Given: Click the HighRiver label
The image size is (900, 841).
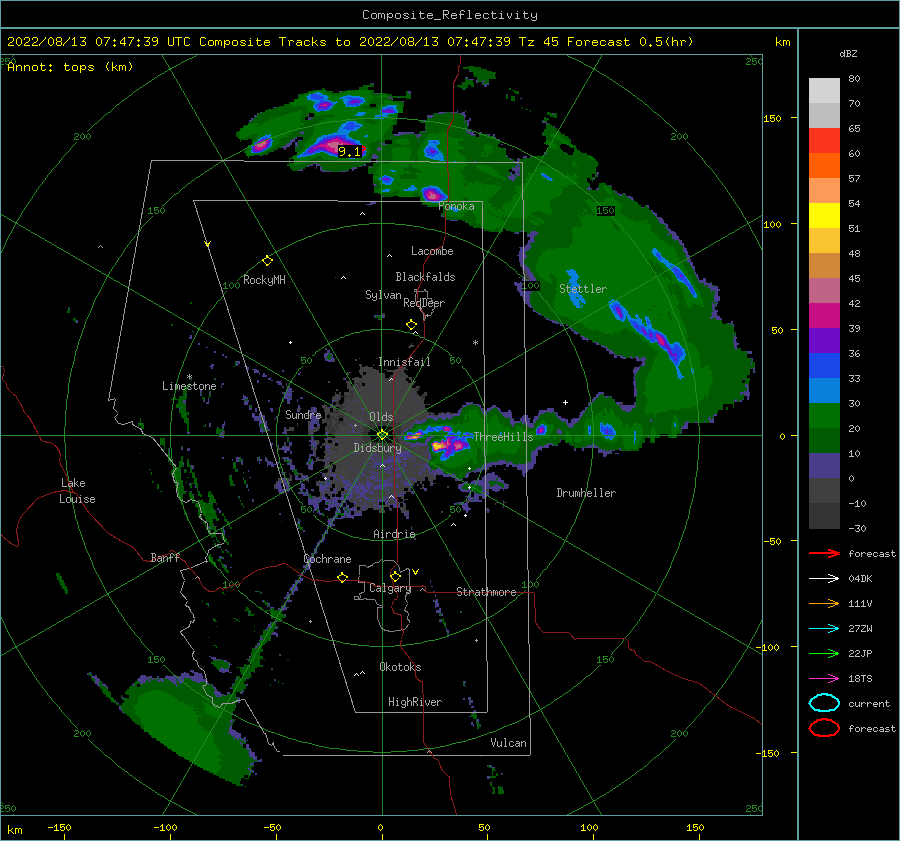Looking at the screenshot, I should point(415,702).
